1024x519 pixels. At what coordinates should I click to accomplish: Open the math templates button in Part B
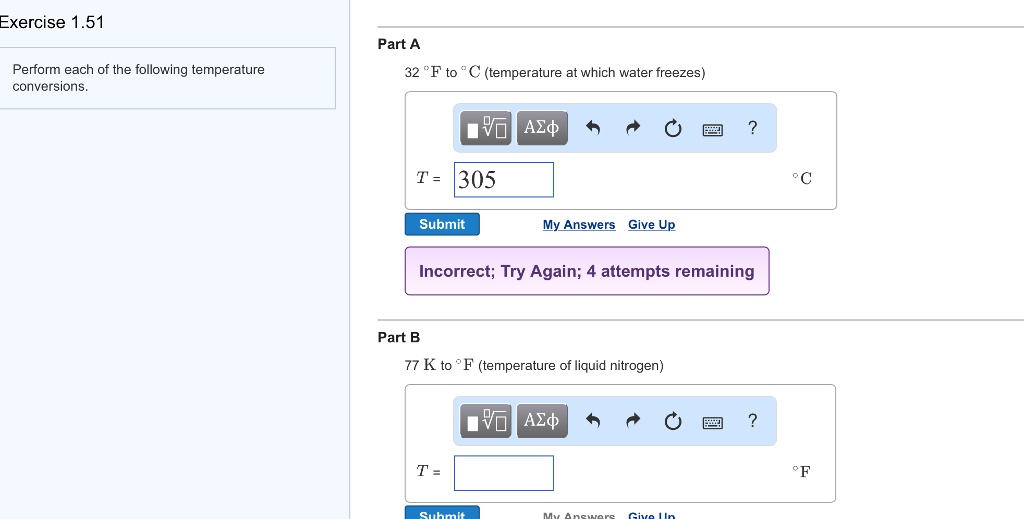coord(485,421)
